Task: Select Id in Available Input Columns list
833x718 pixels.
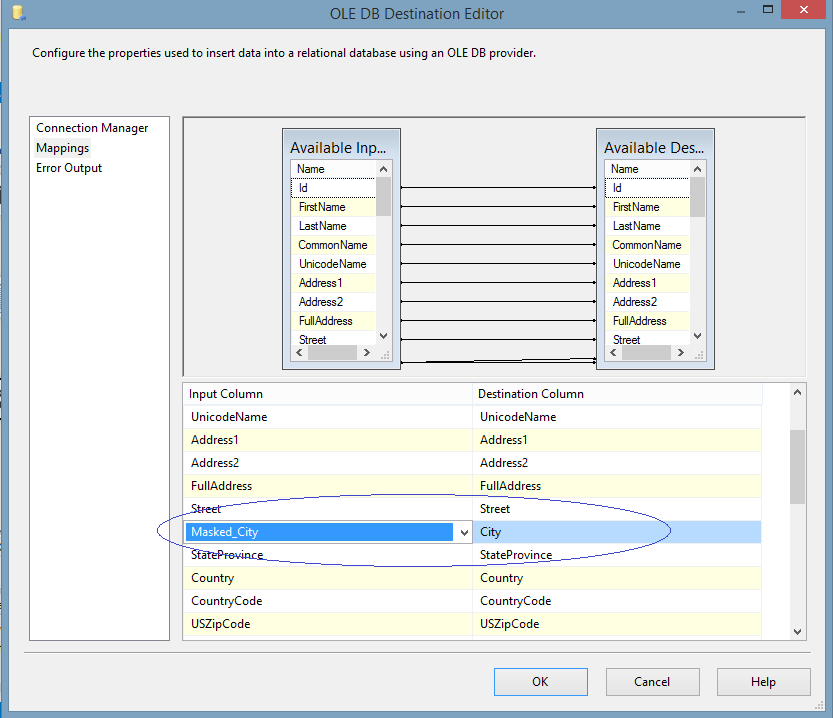Action: point(334,188)
